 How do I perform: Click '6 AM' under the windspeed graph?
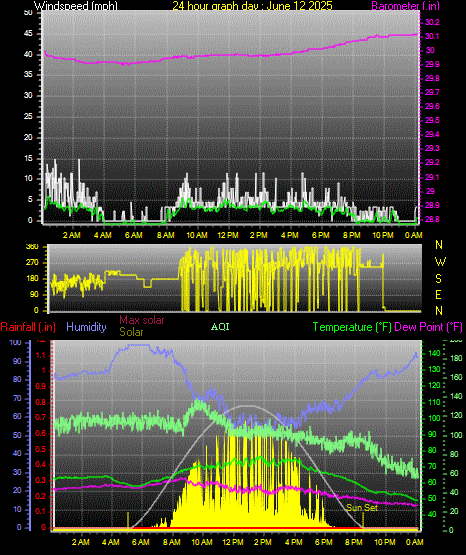[x=134, y=235]
